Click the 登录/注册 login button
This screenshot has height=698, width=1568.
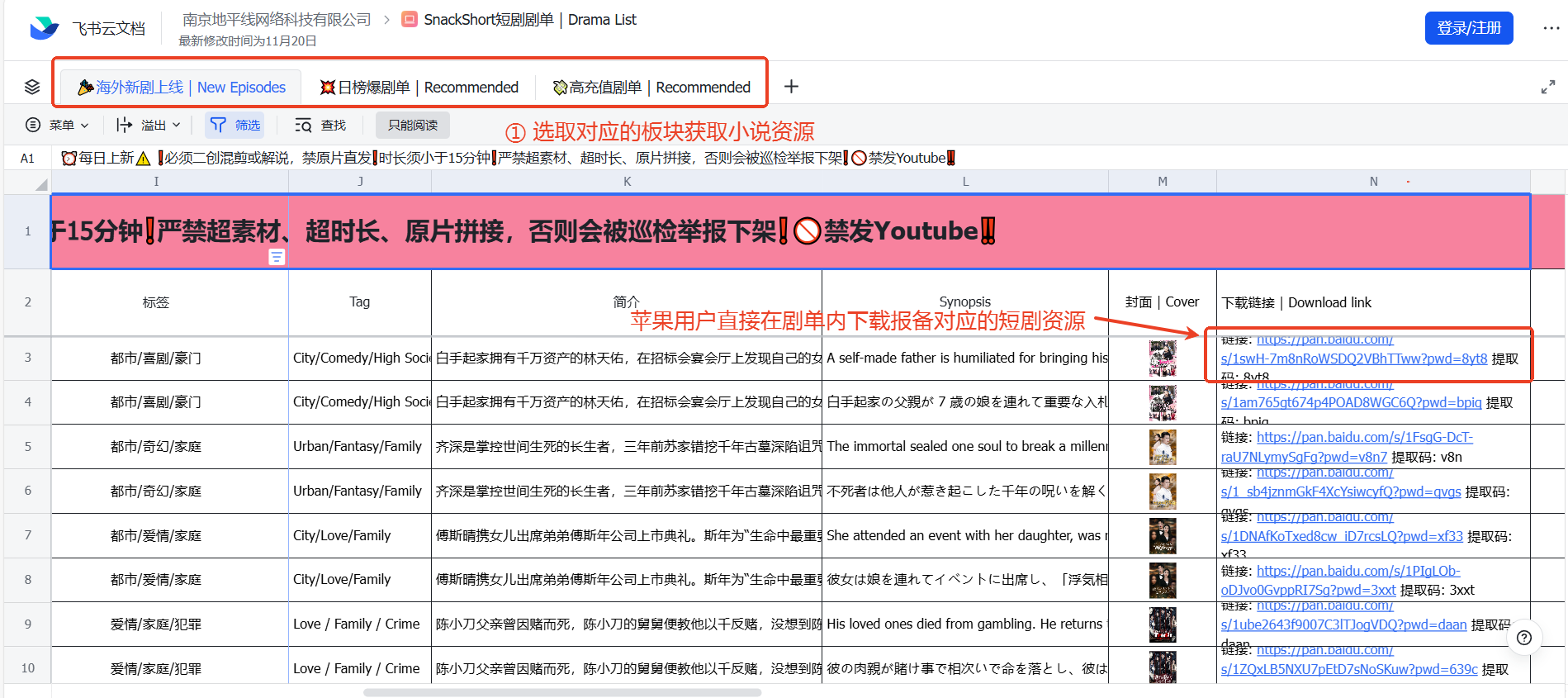[1468, 28]
